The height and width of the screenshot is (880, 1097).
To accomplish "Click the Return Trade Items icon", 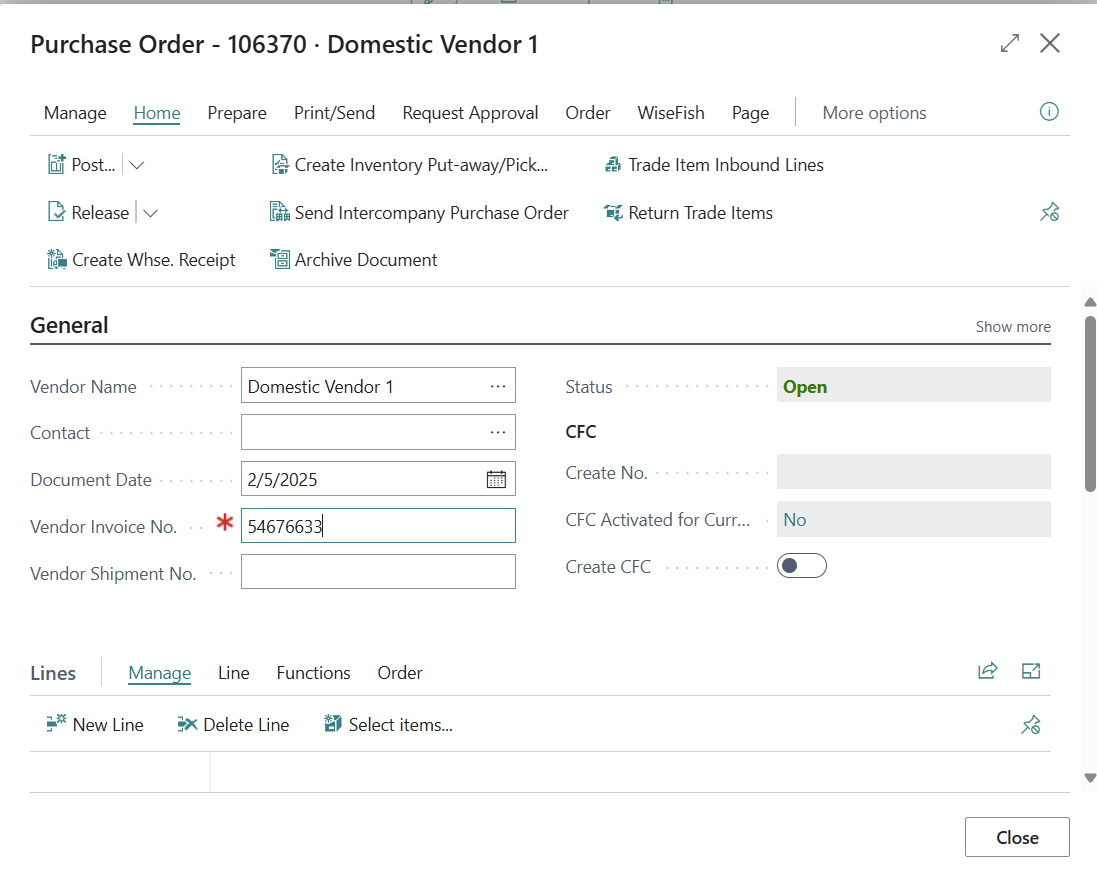I will [613, 213].
